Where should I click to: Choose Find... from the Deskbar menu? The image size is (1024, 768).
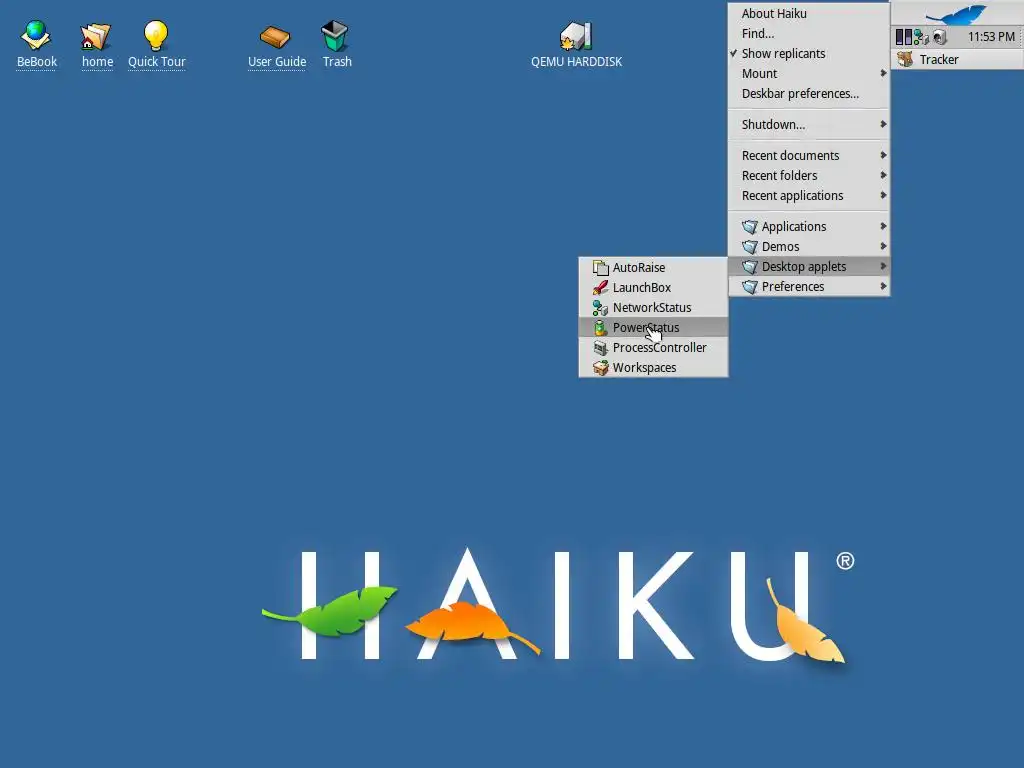click(808, 33)
